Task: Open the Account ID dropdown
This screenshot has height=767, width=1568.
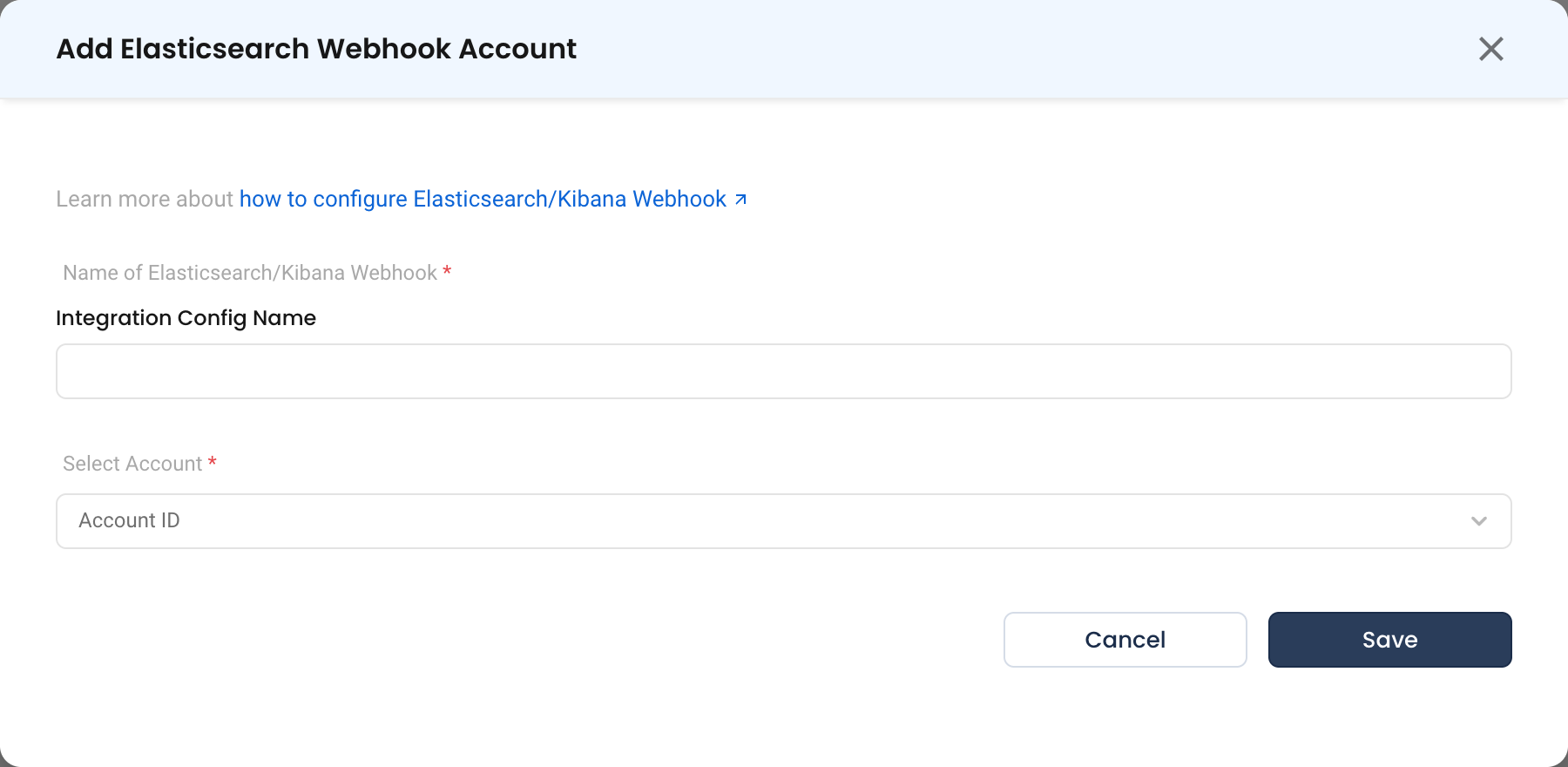Action: (784, 521)
